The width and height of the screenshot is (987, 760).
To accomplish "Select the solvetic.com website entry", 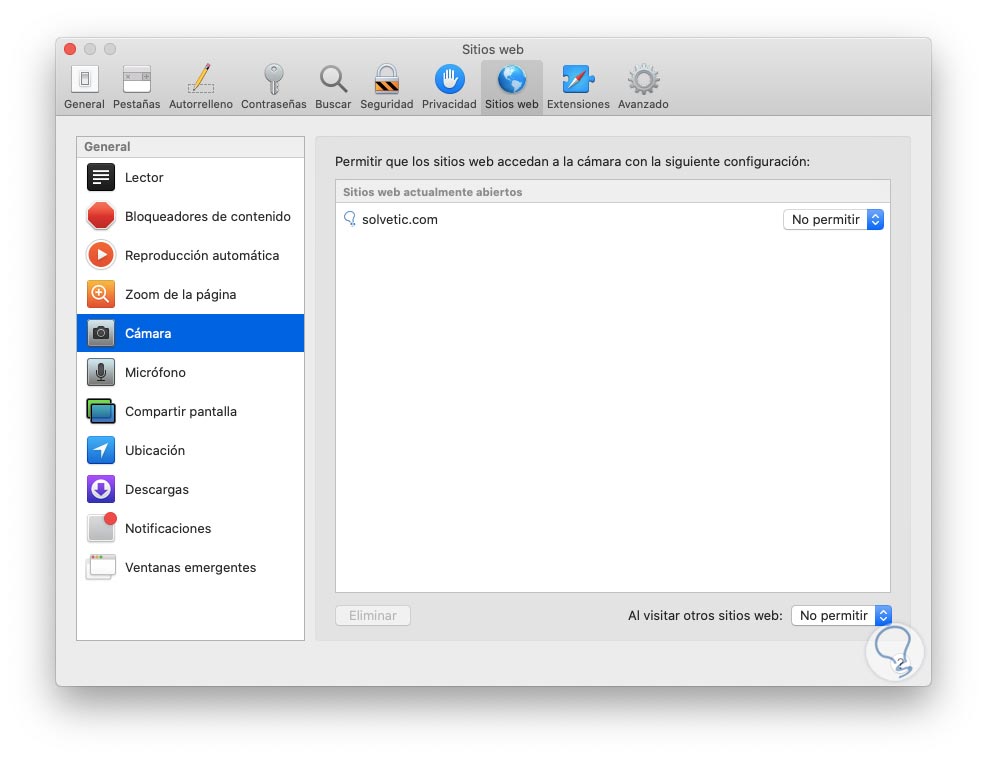I will [x=399, y=219].
